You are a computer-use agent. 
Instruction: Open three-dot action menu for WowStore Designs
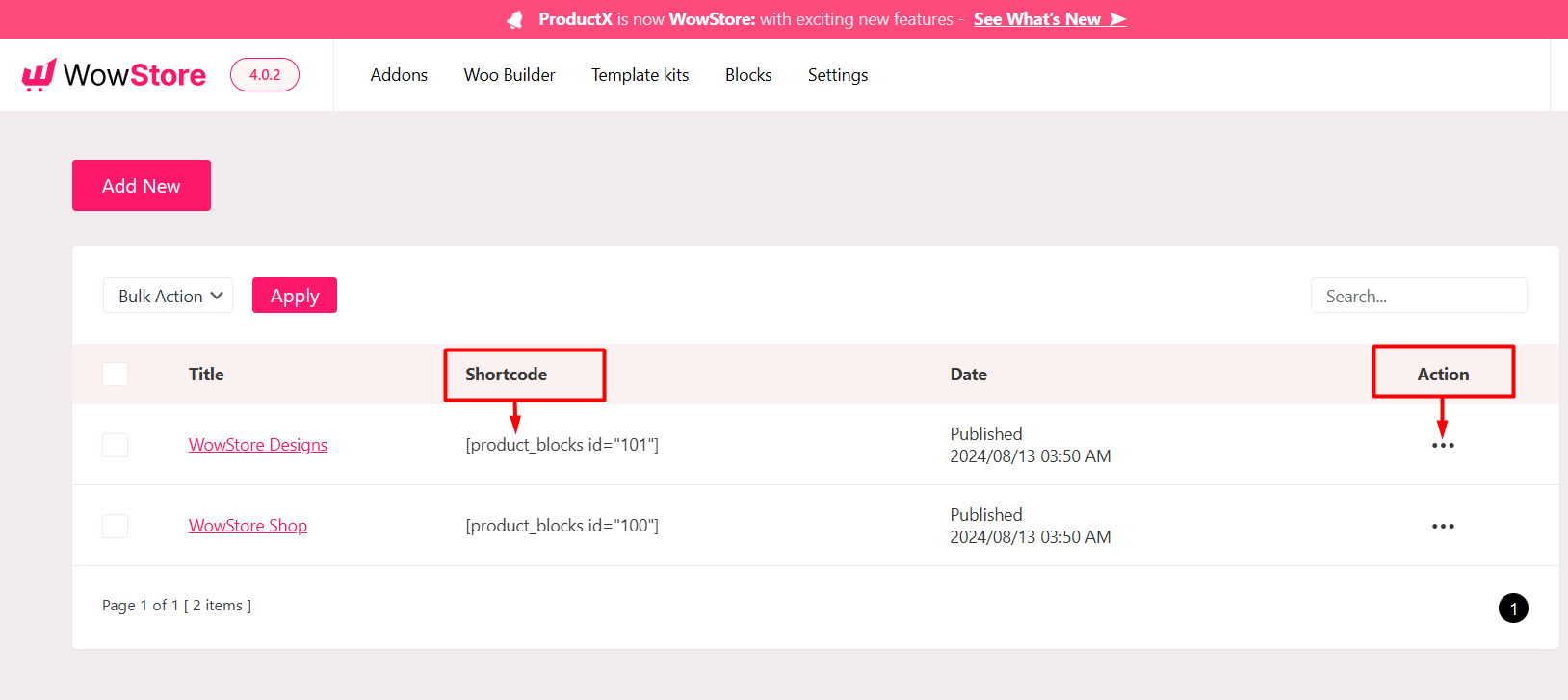click(x=1443, y=446)
